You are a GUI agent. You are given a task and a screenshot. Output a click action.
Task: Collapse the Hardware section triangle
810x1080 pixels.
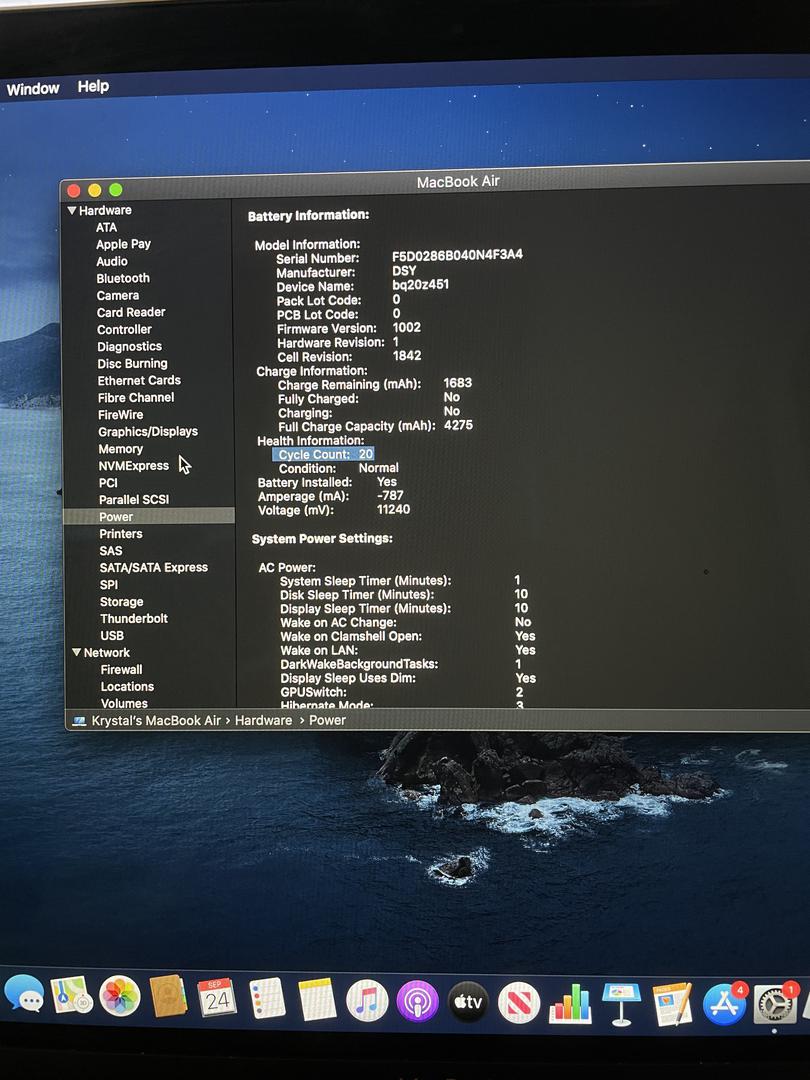coord(72,210)
